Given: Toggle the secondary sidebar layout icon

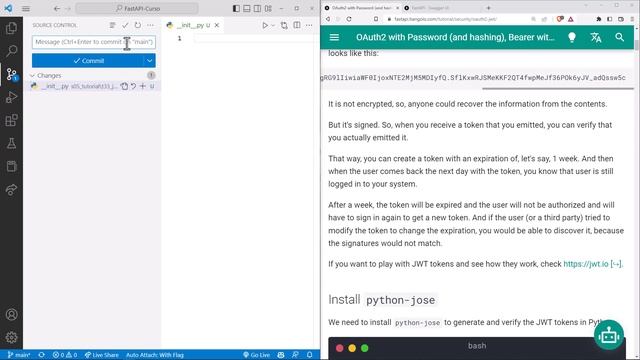Looking at the screenshot, I should (258, 8).
